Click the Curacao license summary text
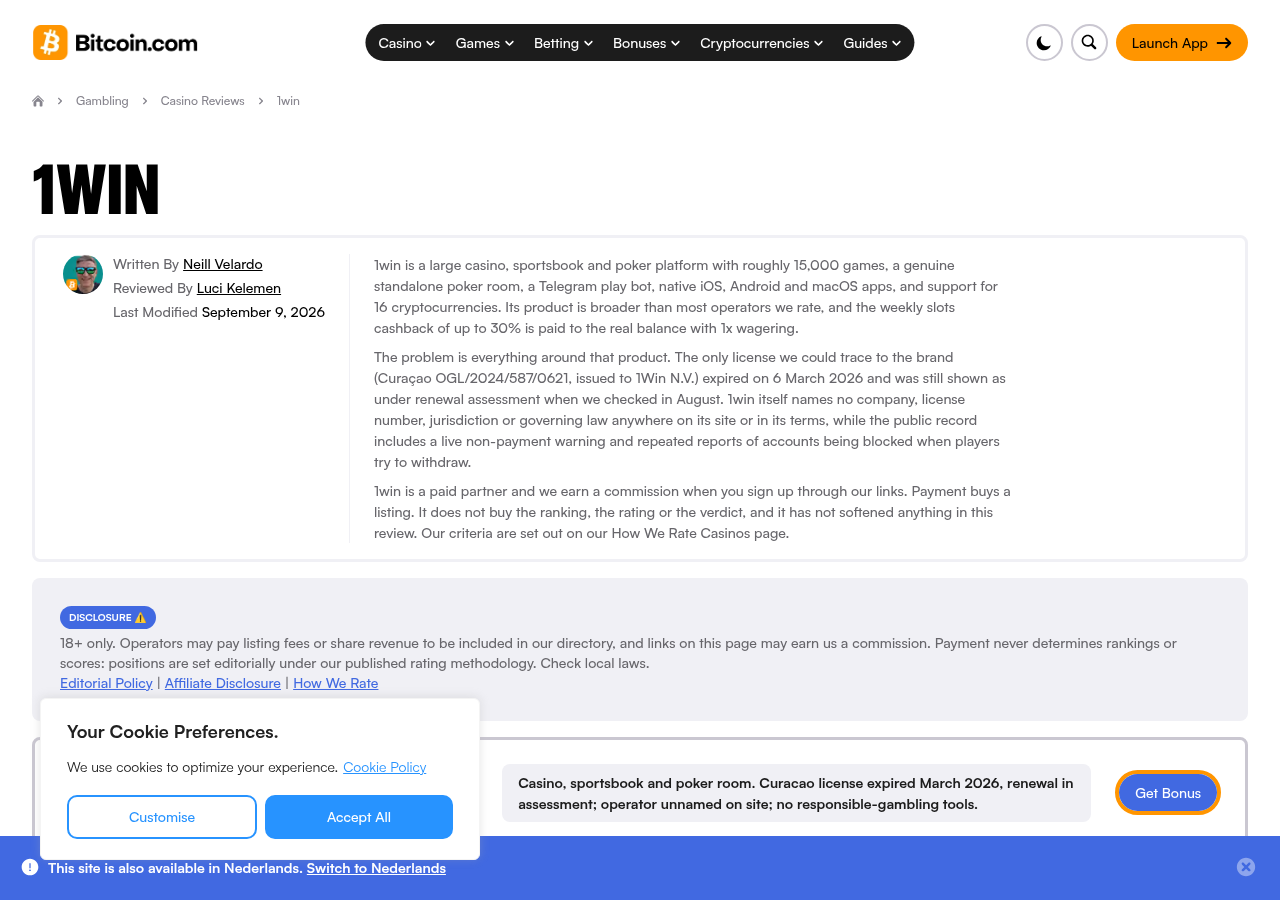The height and width of the screenshot is (900, 1280). (796, 793)
